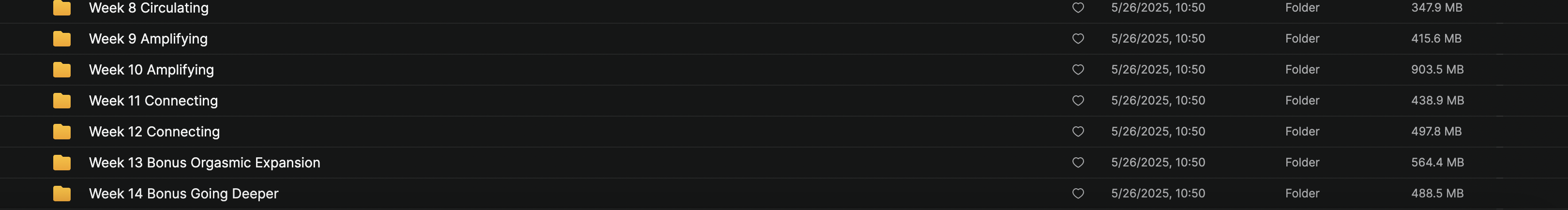The image size is (1568, 210).
Task: Favorite the Week 11 Connecting folder
Action: tap(1077, 101)
